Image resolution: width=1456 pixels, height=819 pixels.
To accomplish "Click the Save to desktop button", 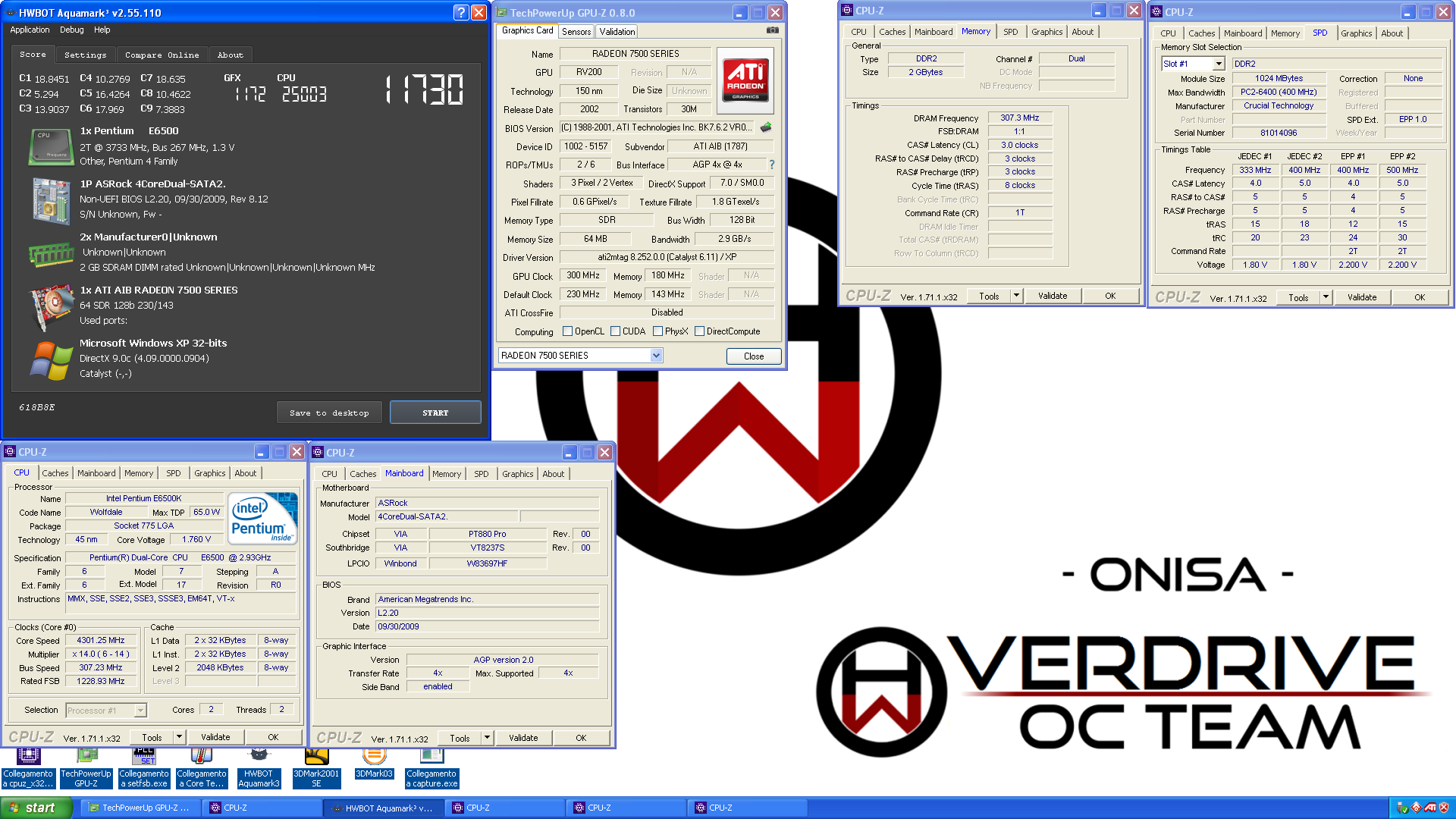I will (x=329, y=413).
